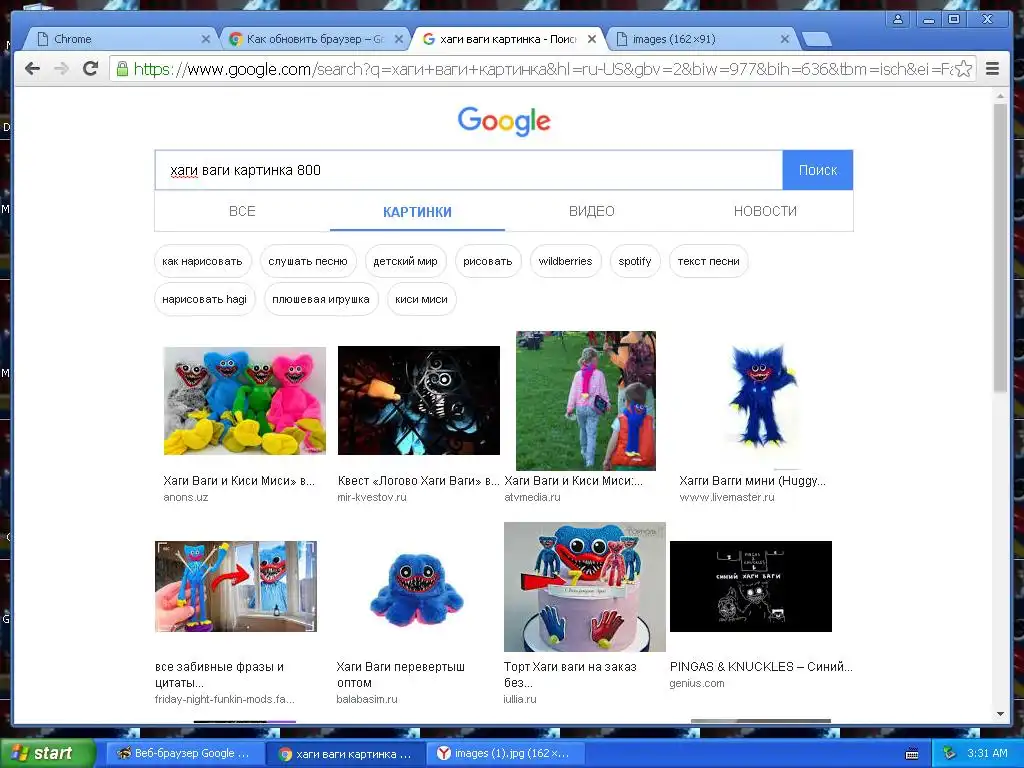
Task: Open 'Хаги Ваги перевертыш оптом' result link
Action: pos(400,675)
